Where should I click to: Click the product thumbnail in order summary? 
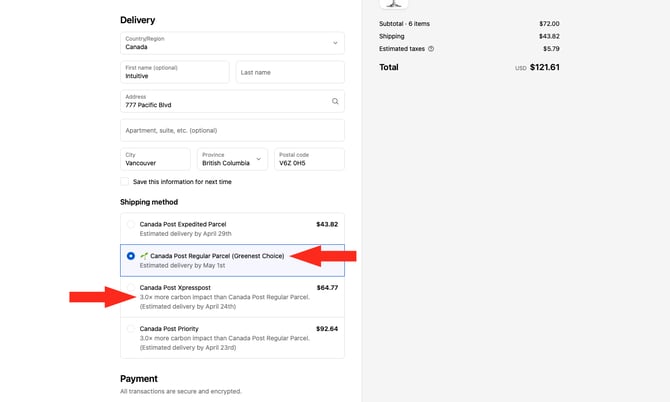pyautogui.click(x=394, y=4)
